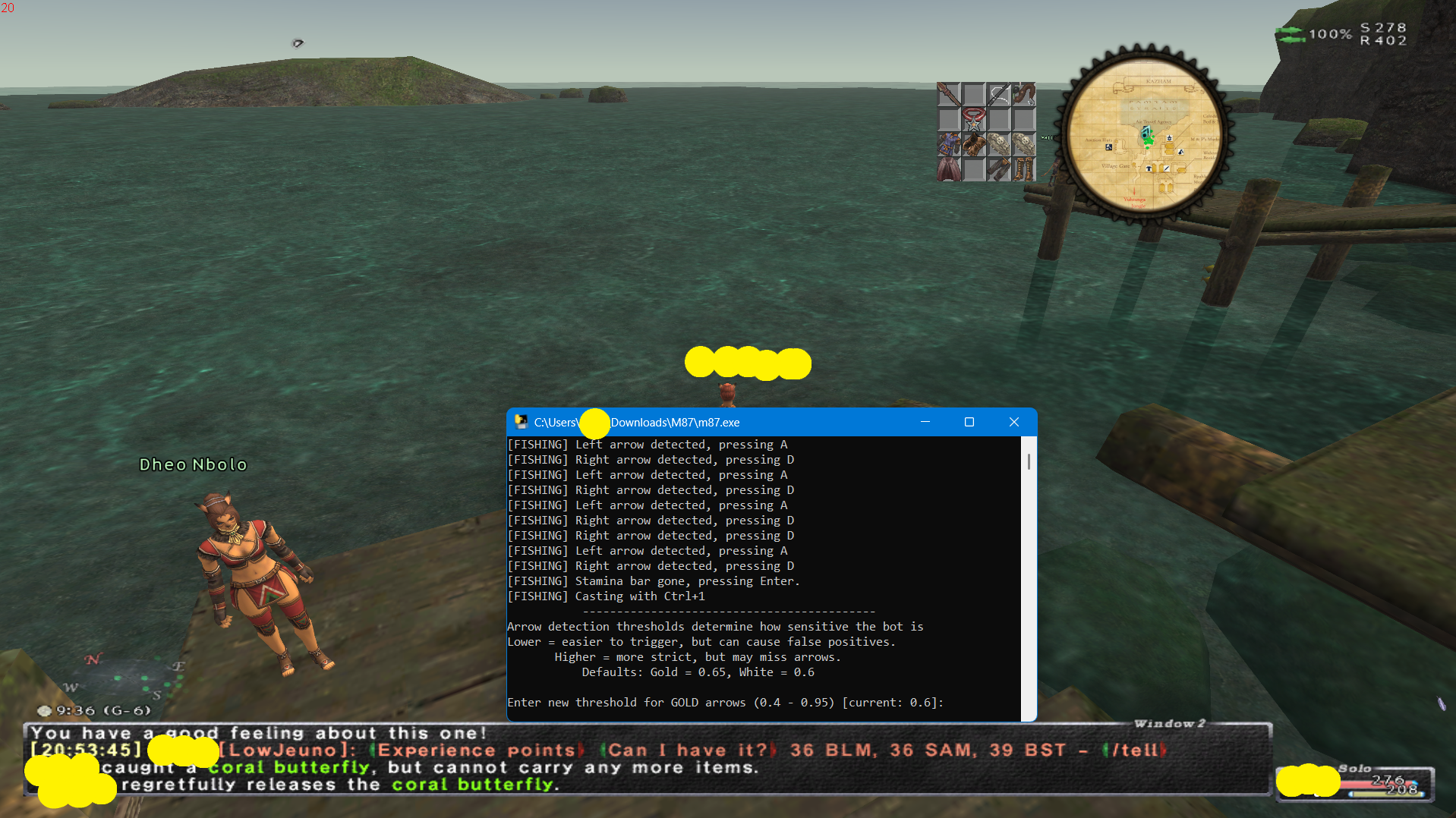Click the compass rose near the clock
This screenshot has width=1456, height=818.
coord(125,675)
